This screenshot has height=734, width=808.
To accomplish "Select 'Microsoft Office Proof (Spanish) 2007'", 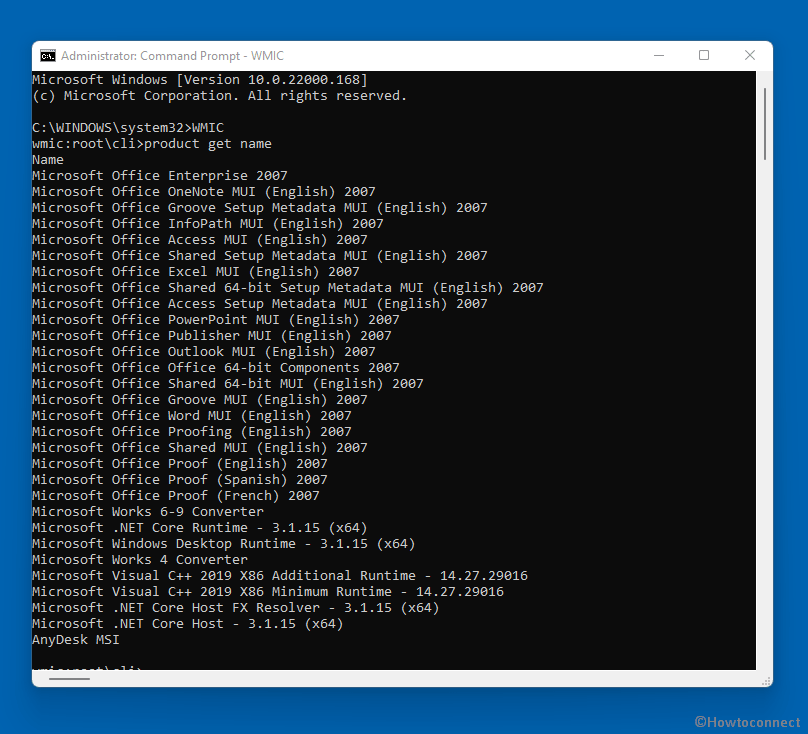I will point(180,479).
